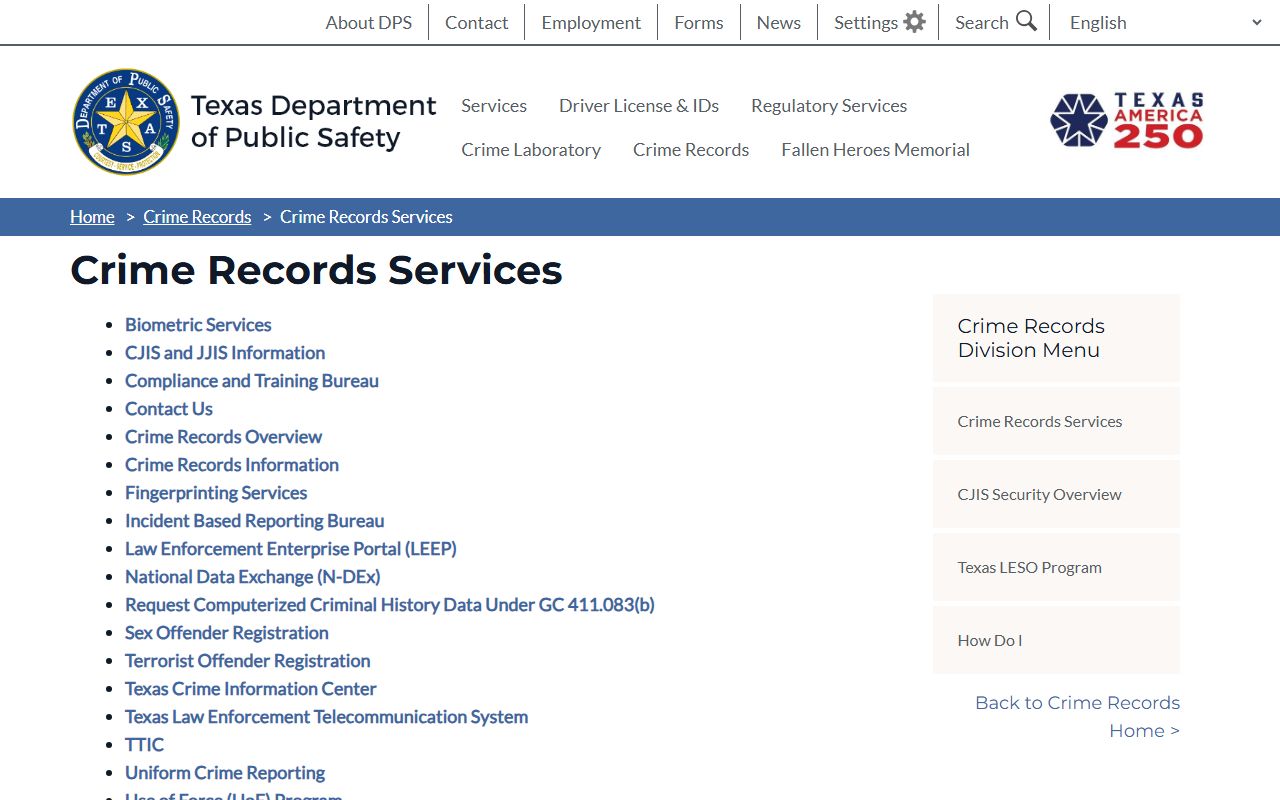Open Fallen Heroes Memorial navigation item
Image resolution: width=1280 pixels, height=800 pixels.
[876, 149]
